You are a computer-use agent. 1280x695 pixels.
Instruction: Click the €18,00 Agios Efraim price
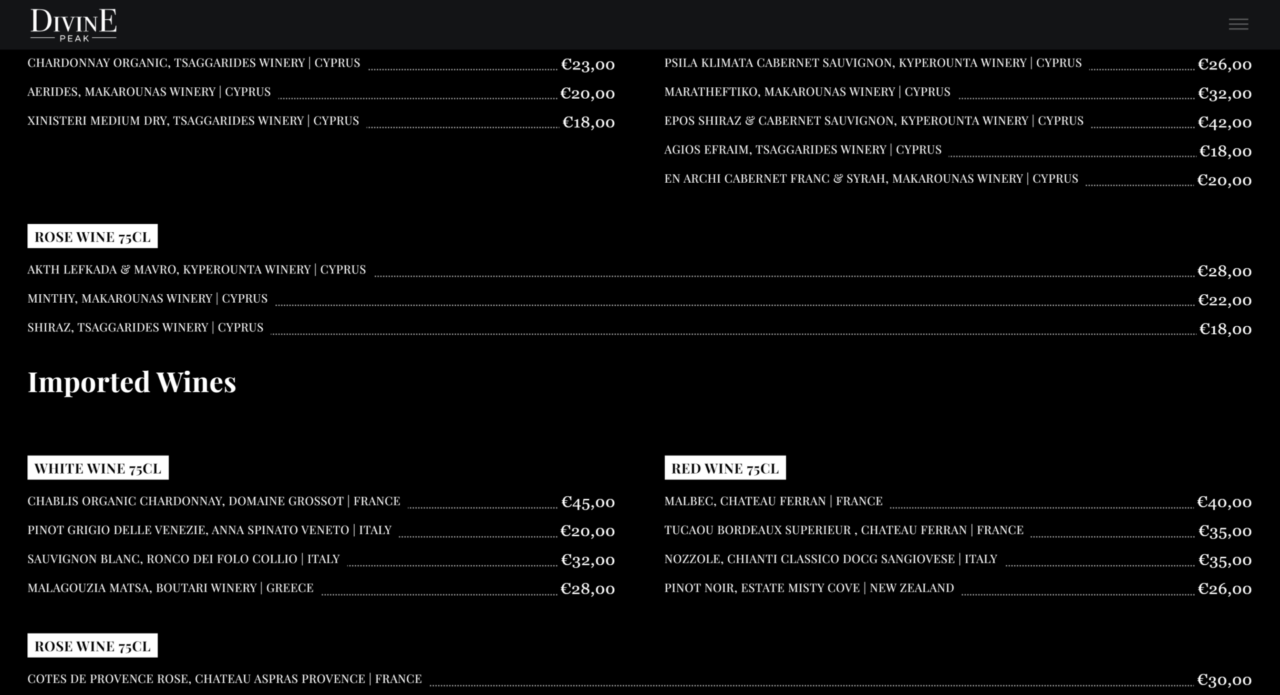tap(1226, 151)
